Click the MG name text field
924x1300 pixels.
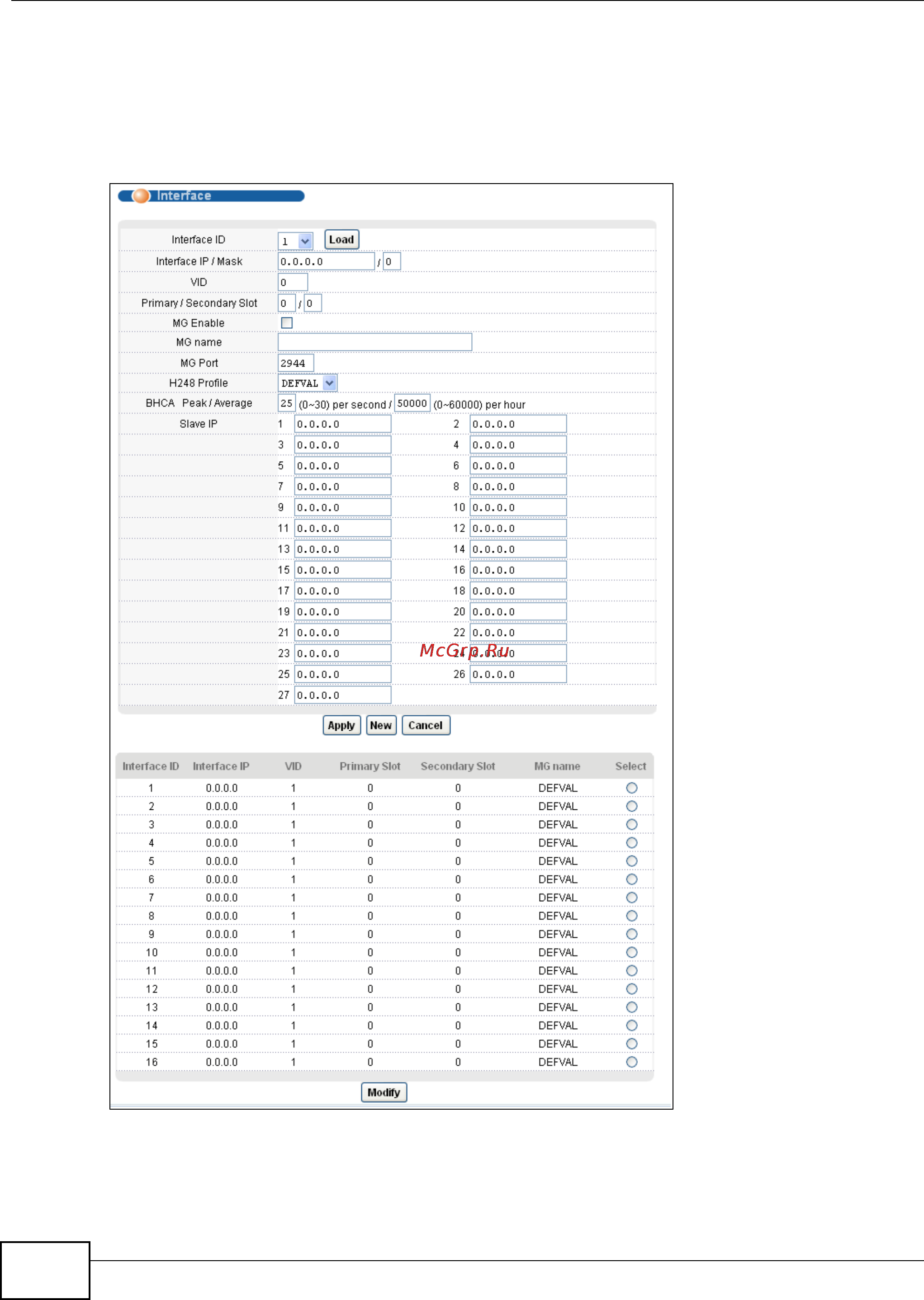click(x=374, y=342)
